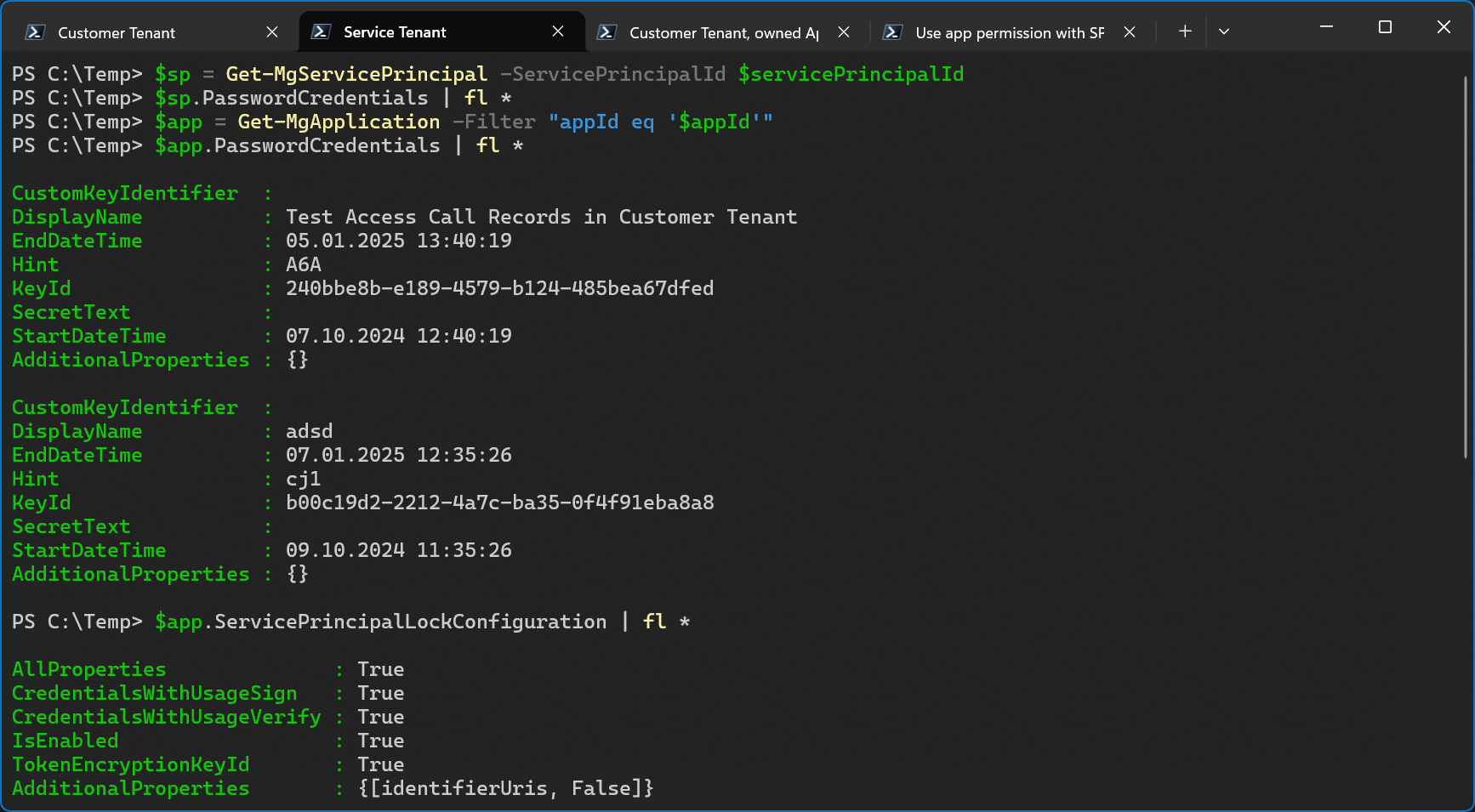
Task: Click the close icon on the Customer Tenant tab
Action: [272, 31]
